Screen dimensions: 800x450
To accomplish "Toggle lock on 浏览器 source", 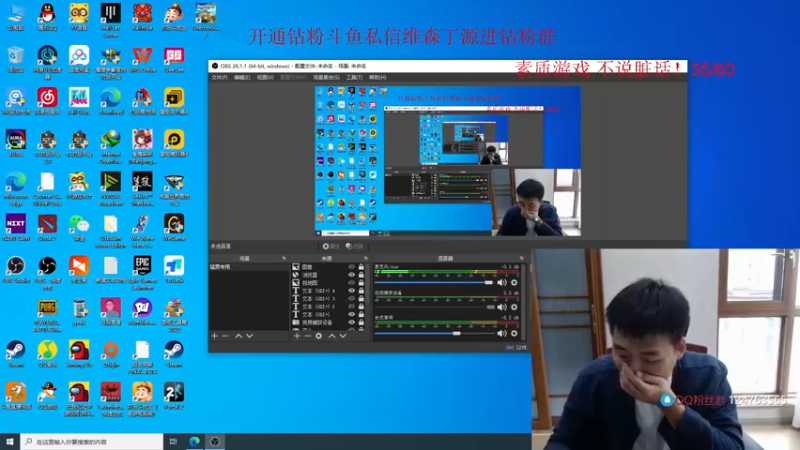I will (x=361, y=275).
